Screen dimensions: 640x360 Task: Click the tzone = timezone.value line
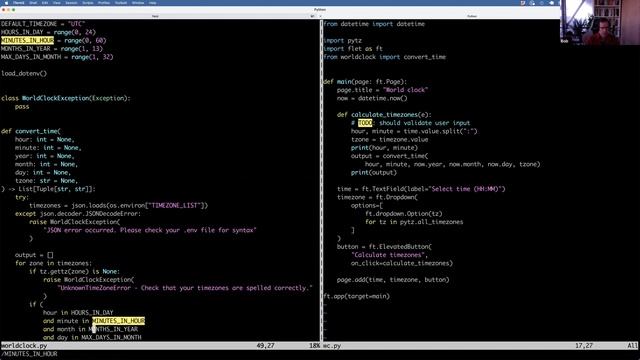tap(389, 140)
